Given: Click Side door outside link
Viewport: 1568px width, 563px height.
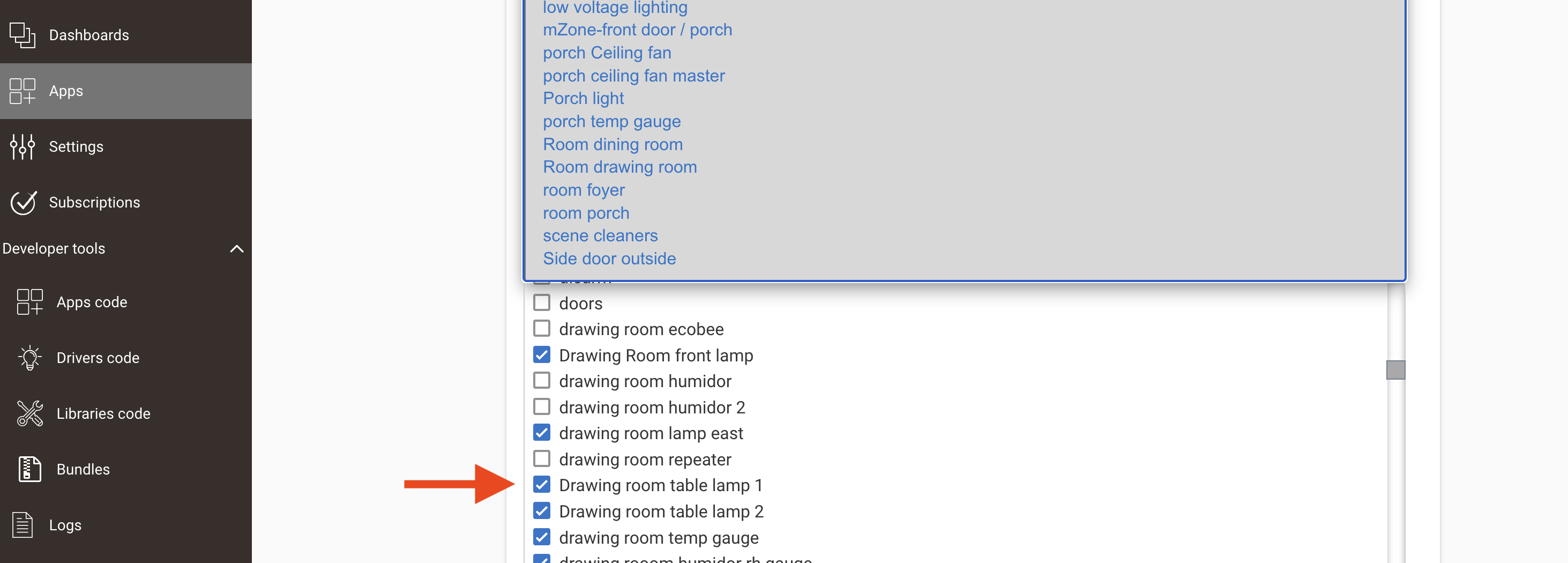Looking at the screenshot, I should [x=609, y=259].
